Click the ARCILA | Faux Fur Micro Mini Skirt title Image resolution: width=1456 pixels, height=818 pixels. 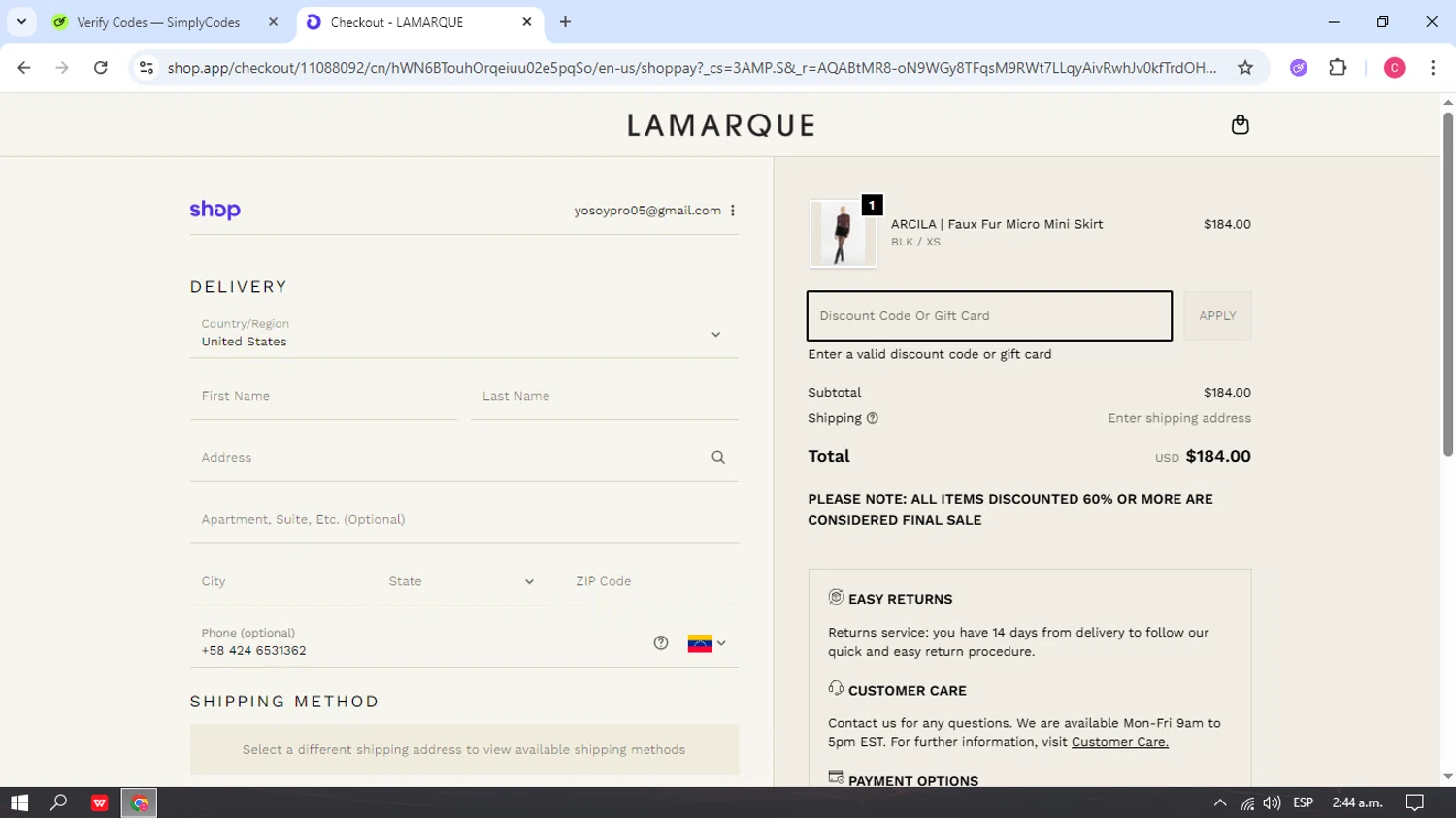tap(997, 224)
